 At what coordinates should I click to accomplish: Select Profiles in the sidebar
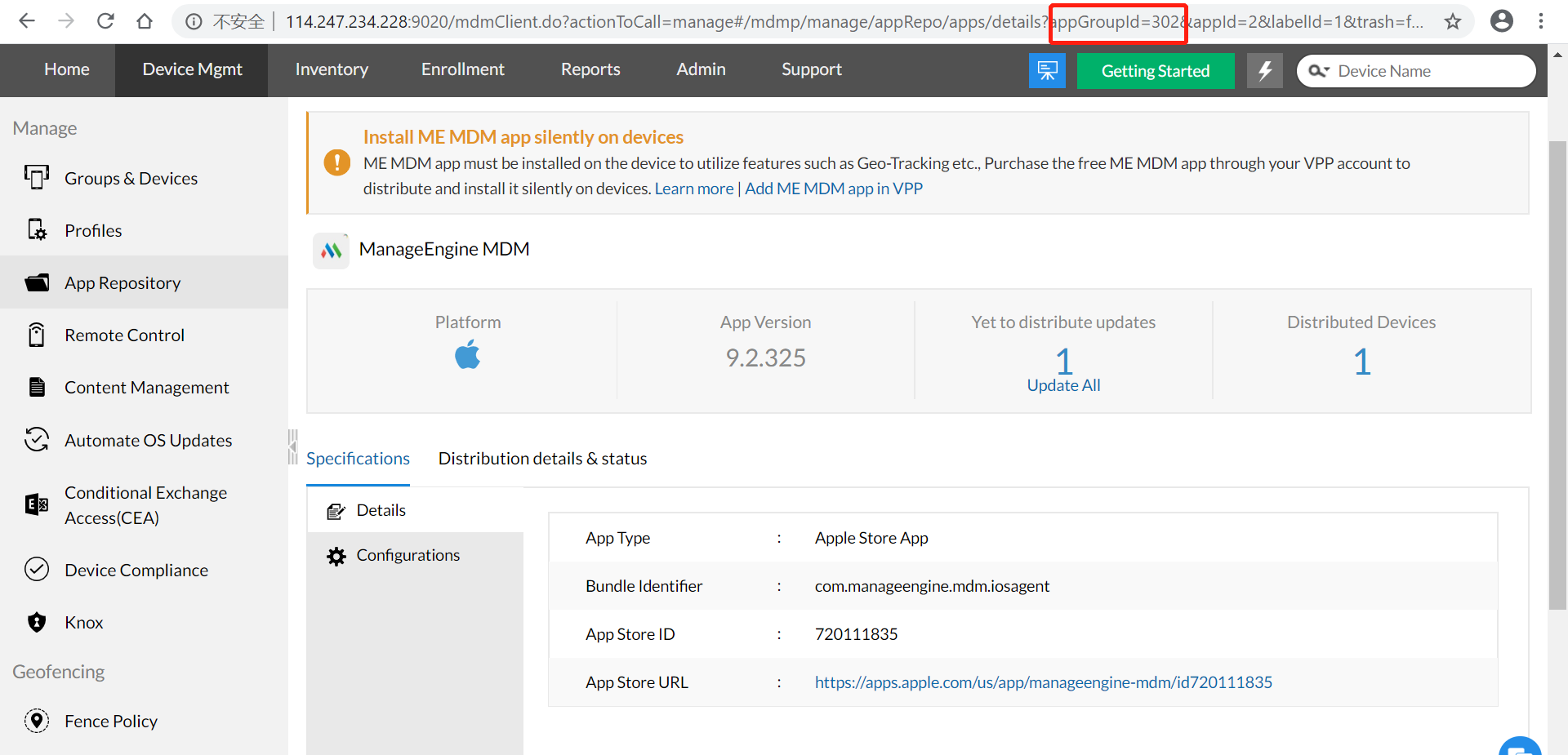[144, 230]
